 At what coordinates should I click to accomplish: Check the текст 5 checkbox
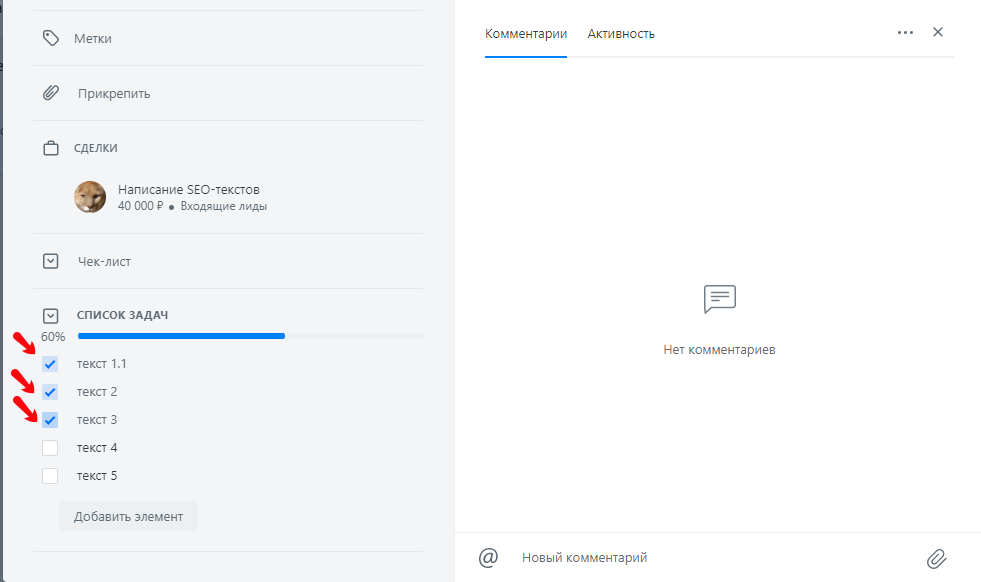coord(50,476)
